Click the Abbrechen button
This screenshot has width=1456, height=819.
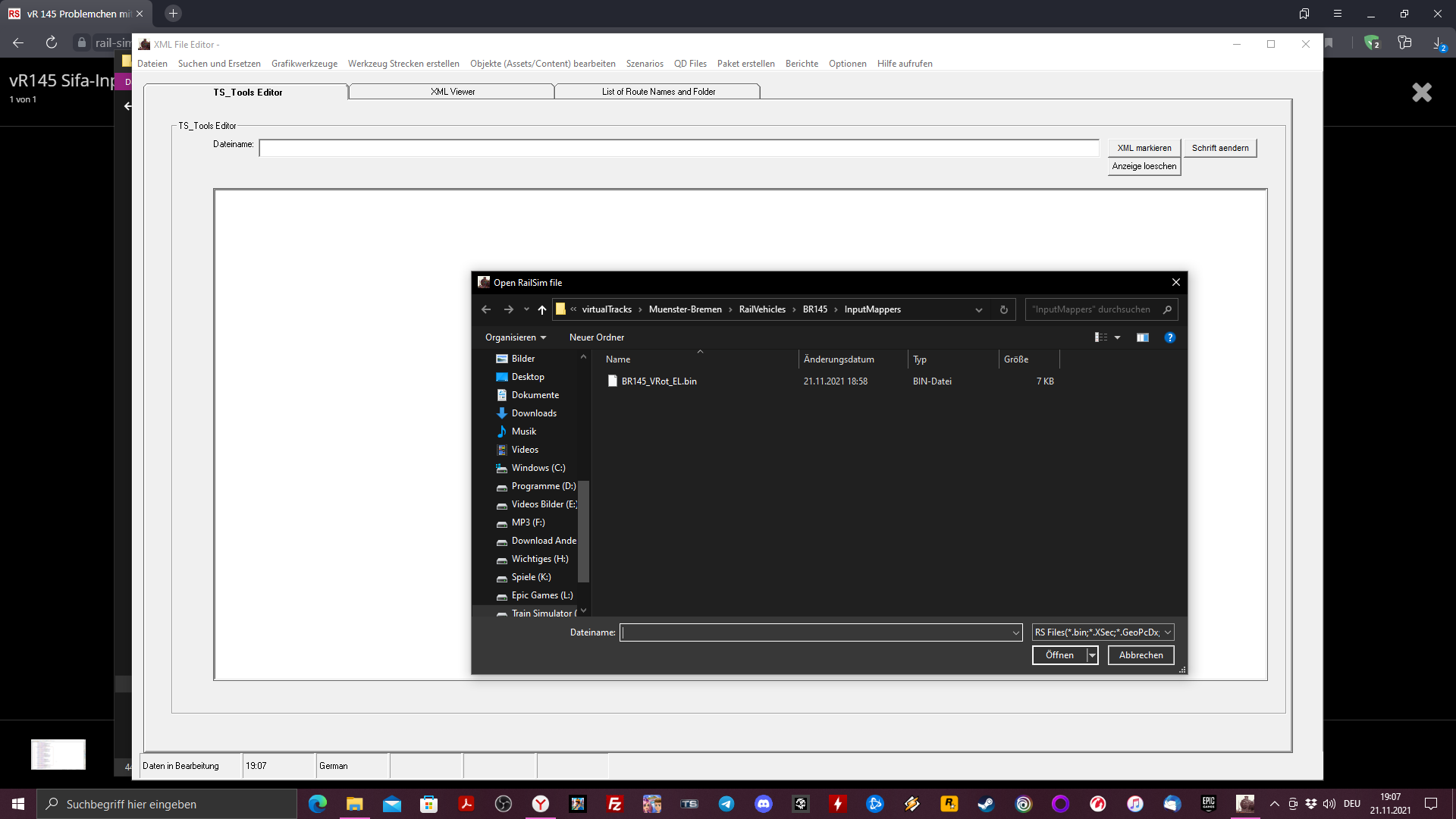pos(1141,655)
